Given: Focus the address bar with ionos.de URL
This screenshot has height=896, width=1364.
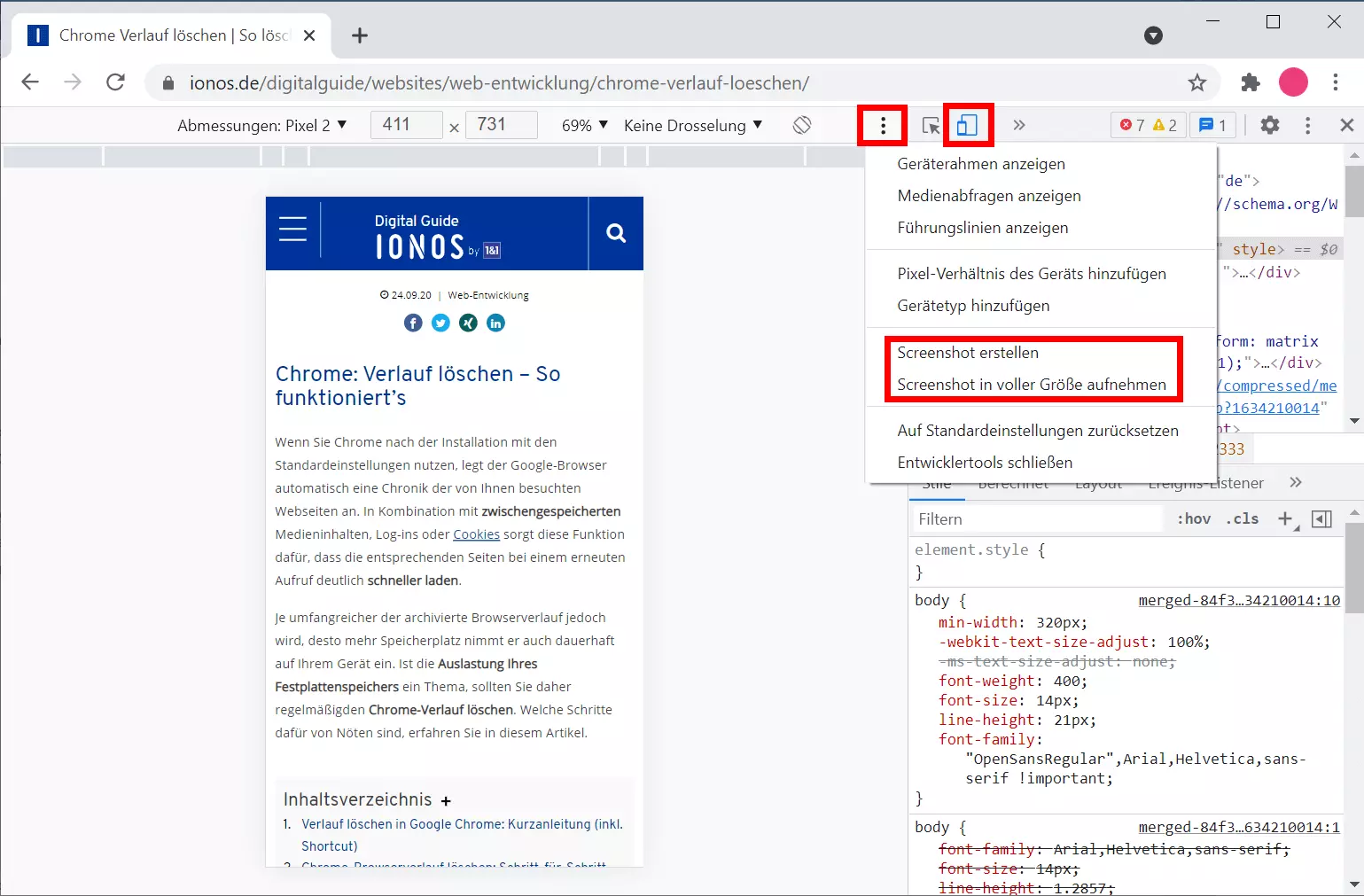Looking at the screenshot, I should [682, 82].
